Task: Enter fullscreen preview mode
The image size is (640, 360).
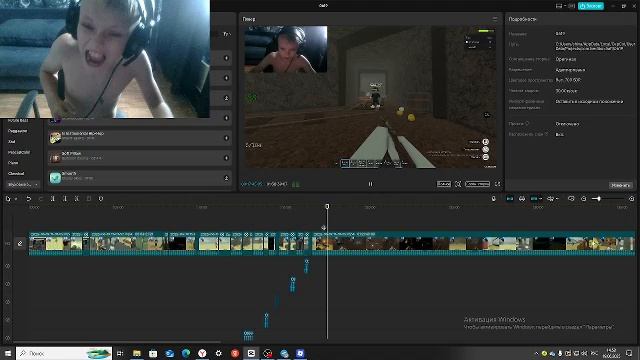Action: pos(497,184)
